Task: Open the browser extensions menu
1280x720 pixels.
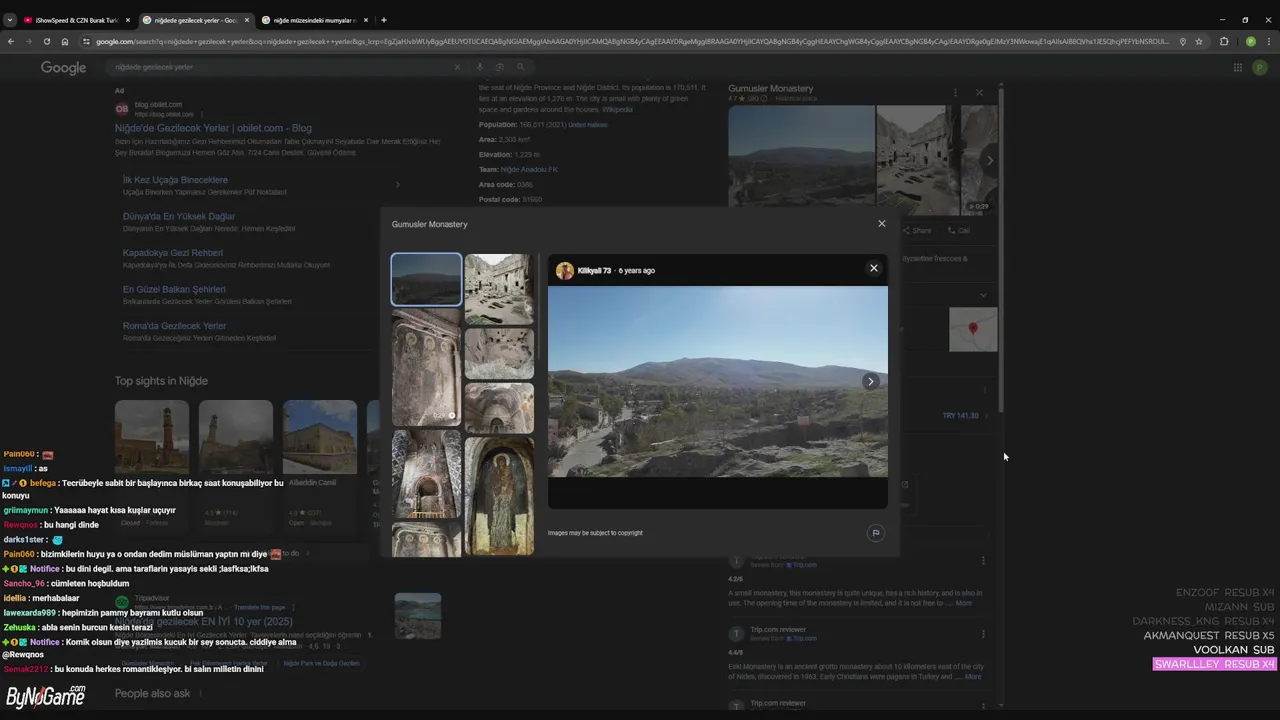Action: [1224, 41]
